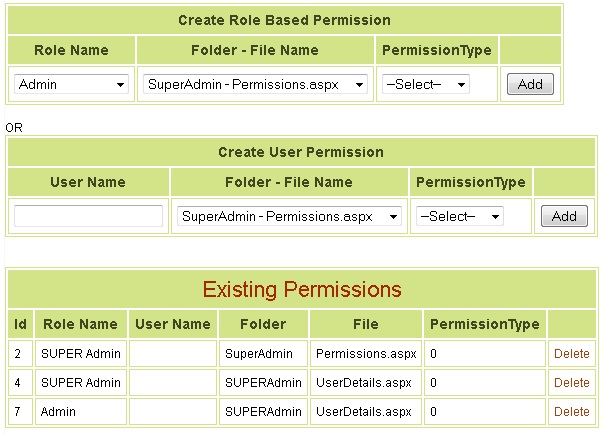Click Add button for user permission
The width and height of the screenshot is (607, 436).
click(x=564, y=216)
